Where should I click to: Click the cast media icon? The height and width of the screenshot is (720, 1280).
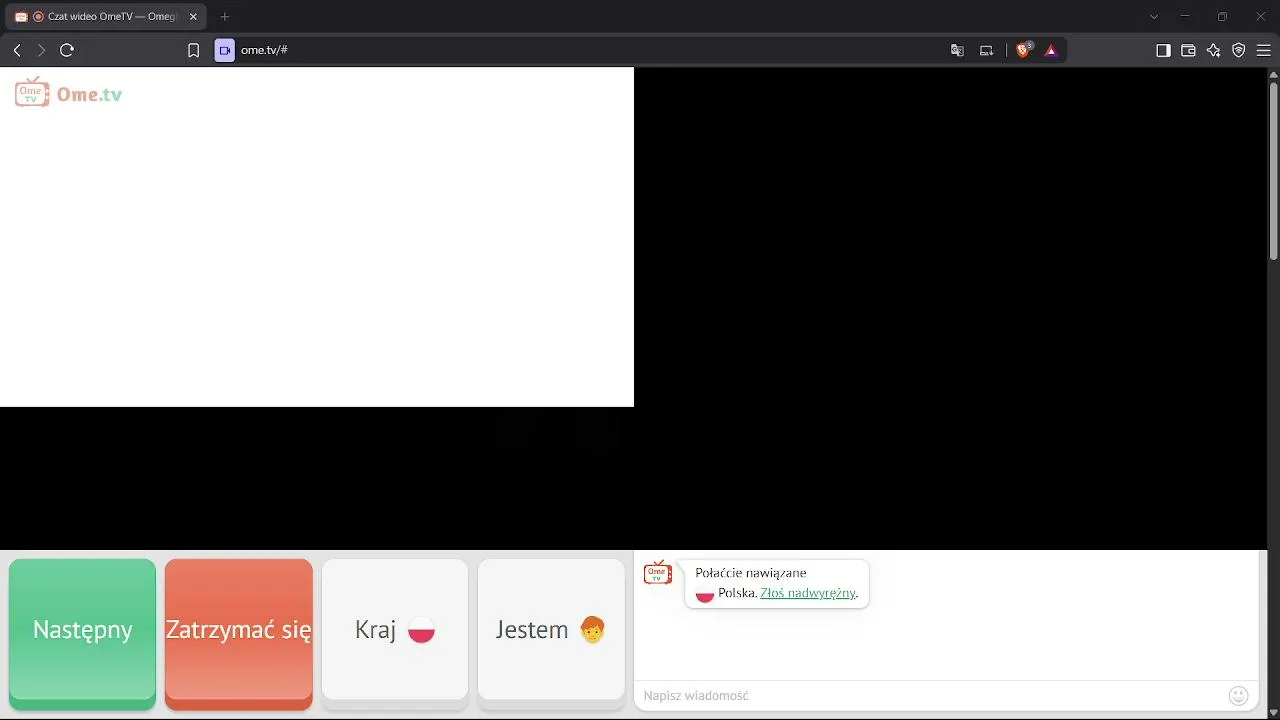pos(986,50)
